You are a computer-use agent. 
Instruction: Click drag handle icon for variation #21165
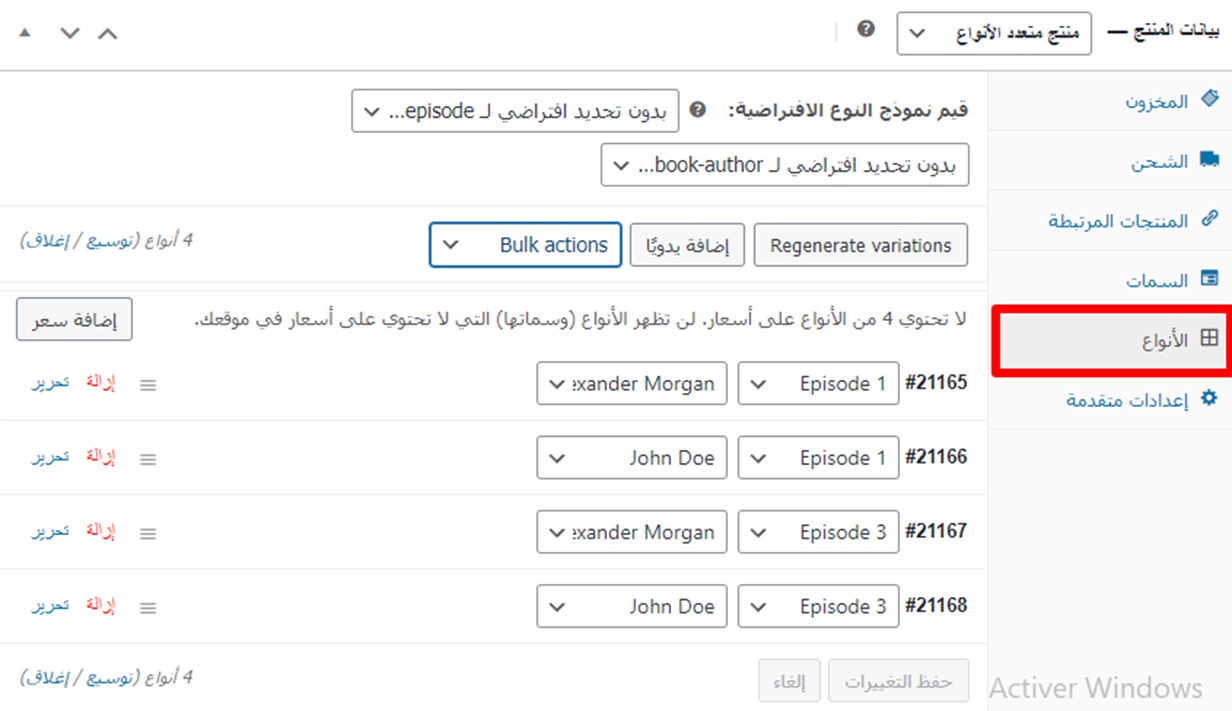pyautogui.click(x=148, y=385)
